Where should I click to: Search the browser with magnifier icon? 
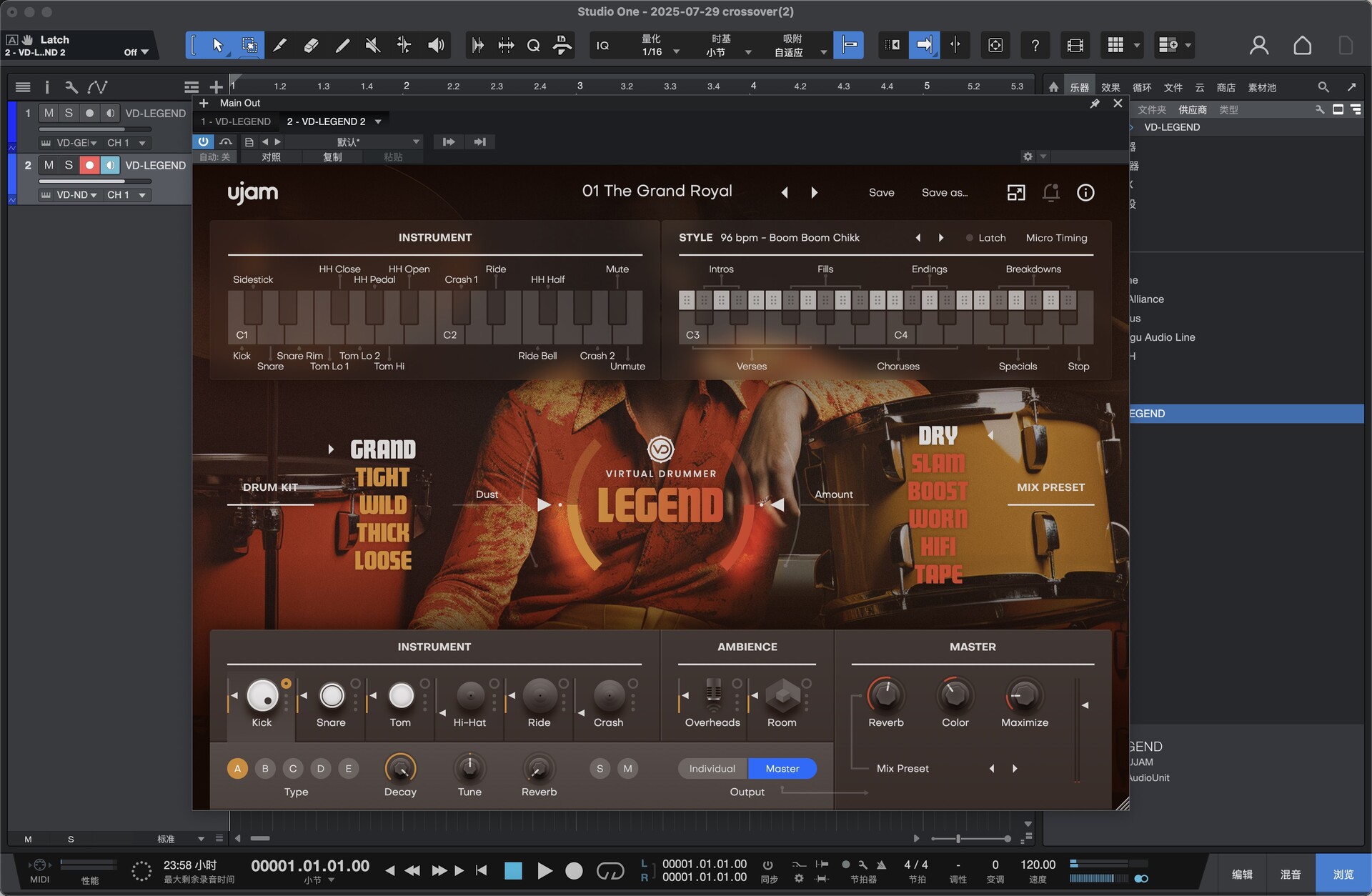point(1323,87)
